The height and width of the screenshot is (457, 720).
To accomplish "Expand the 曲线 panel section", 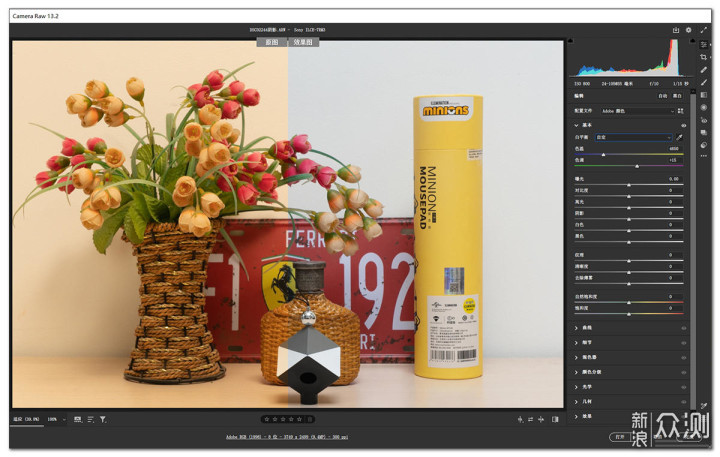I will 576,328.
